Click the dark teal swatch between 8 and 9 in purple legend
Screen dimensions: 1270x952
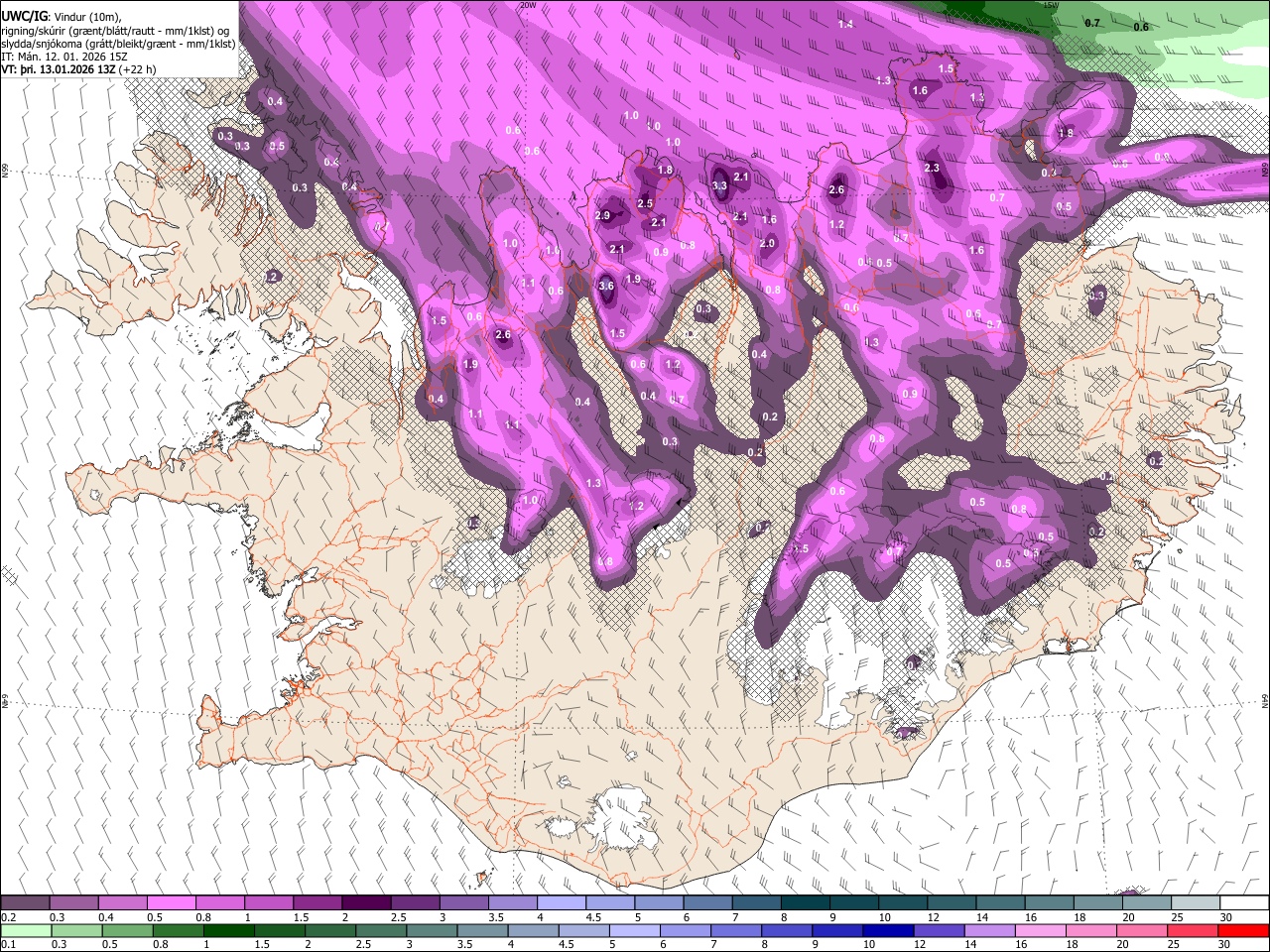tap(805, 903)
